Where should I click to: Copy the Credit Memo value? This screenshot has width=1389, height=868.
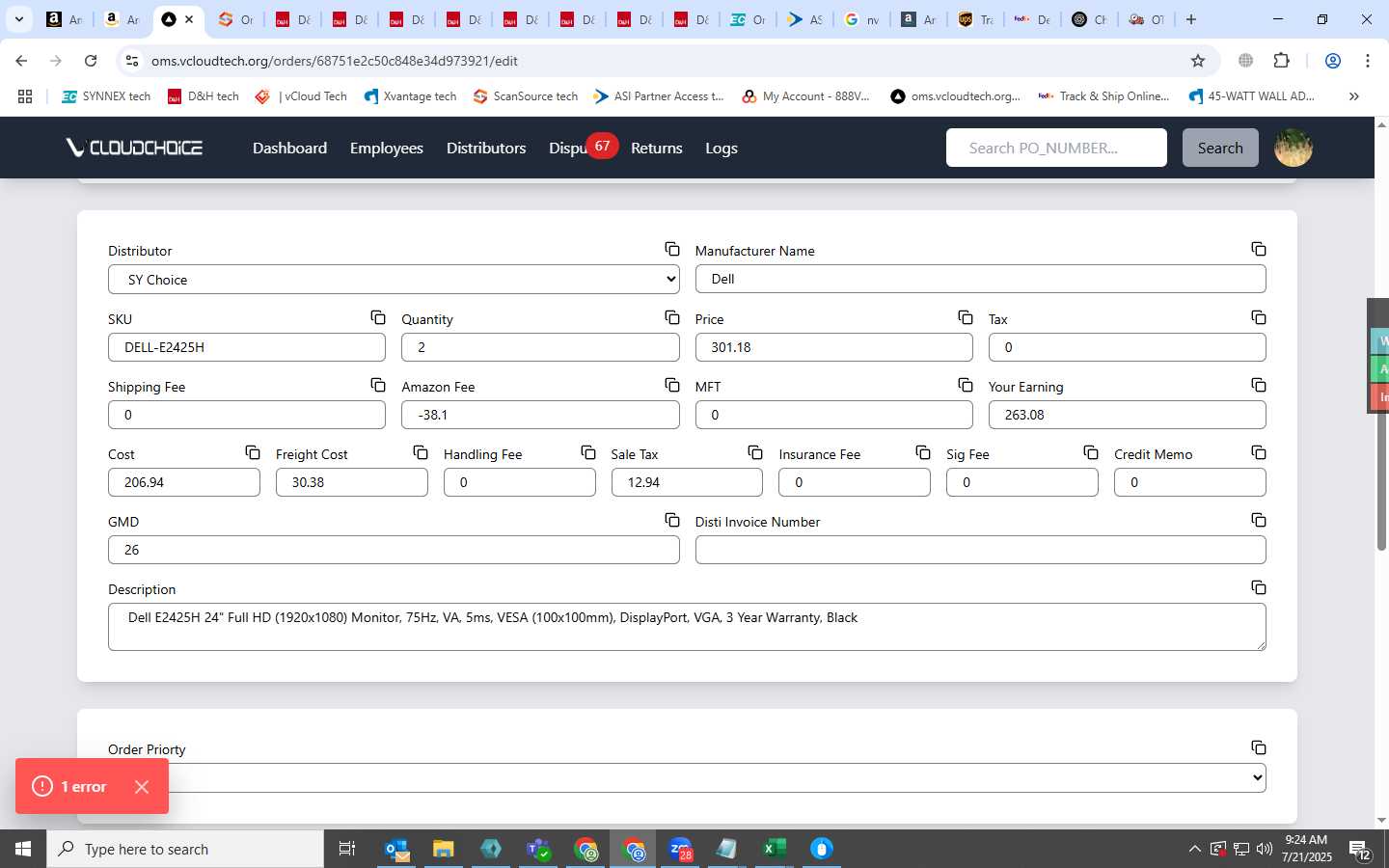pos(1259,452)
